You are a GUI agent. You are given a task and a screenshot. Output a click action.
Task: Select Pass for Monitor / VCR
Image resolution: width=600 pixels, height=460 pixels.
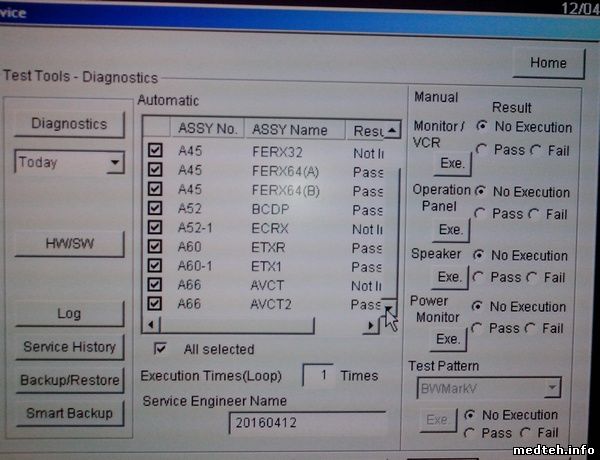482,149
